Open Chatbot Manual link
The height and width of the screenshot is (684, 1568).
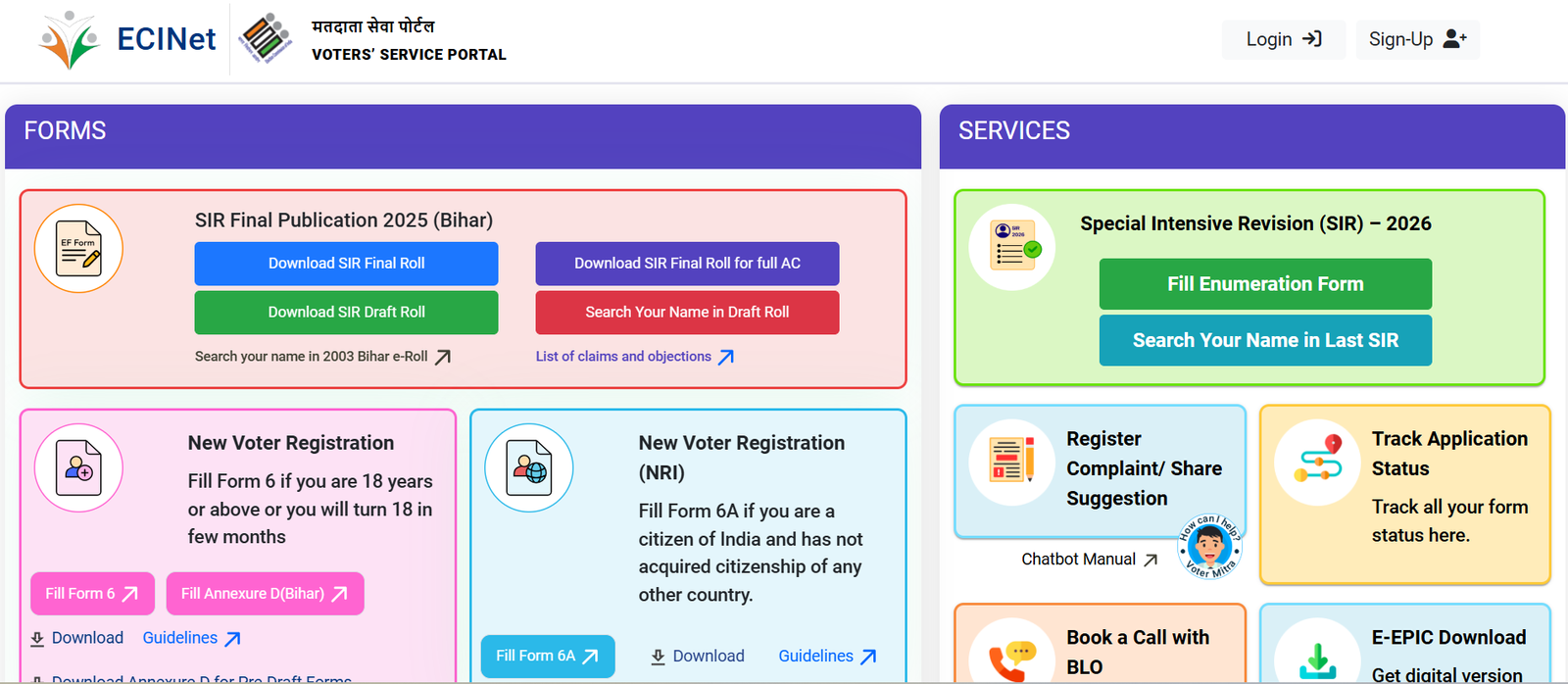[1081, 559]
